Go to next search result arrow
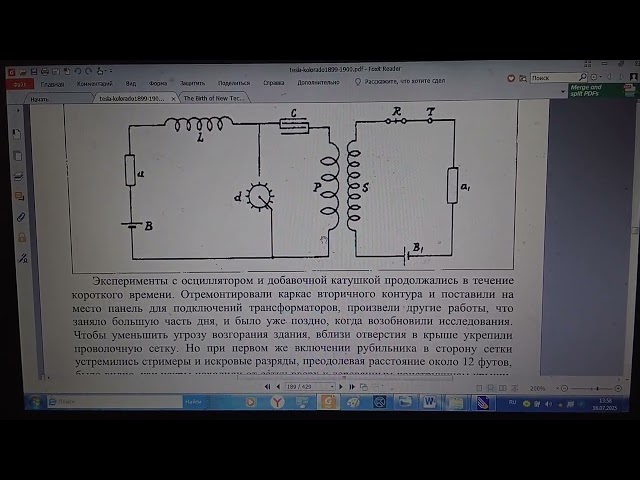640x480 pixels. point(621,76)
